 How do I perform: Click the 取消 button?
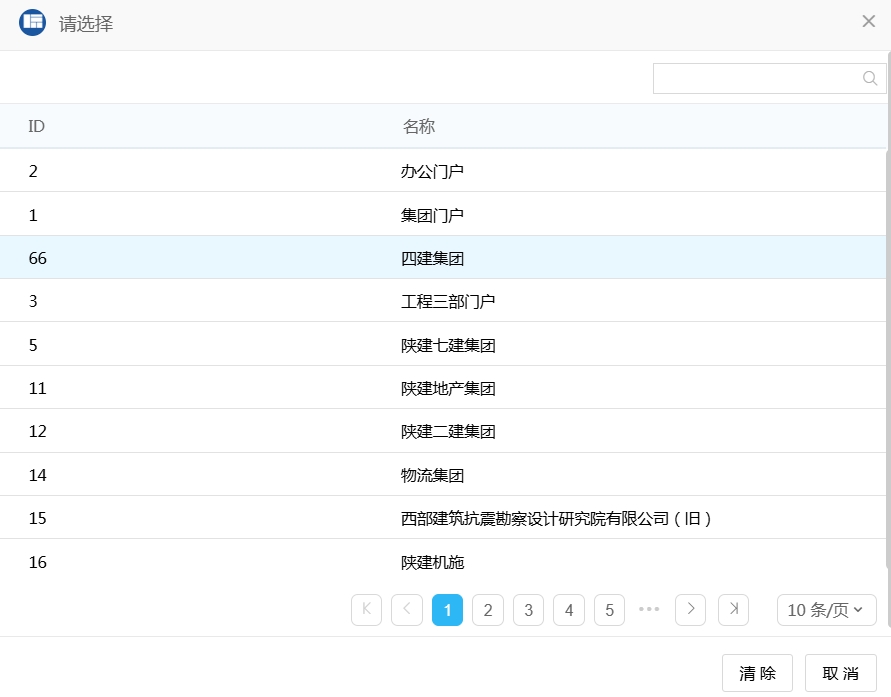840,673
